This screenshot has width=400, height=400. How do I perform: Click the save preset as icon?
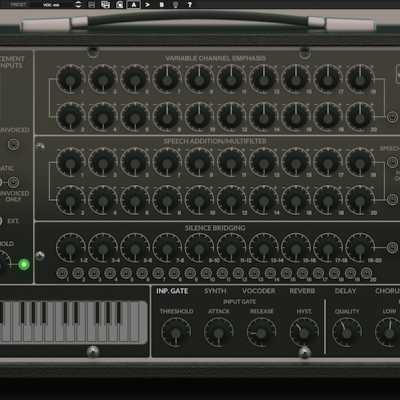(x=106, y=5)
